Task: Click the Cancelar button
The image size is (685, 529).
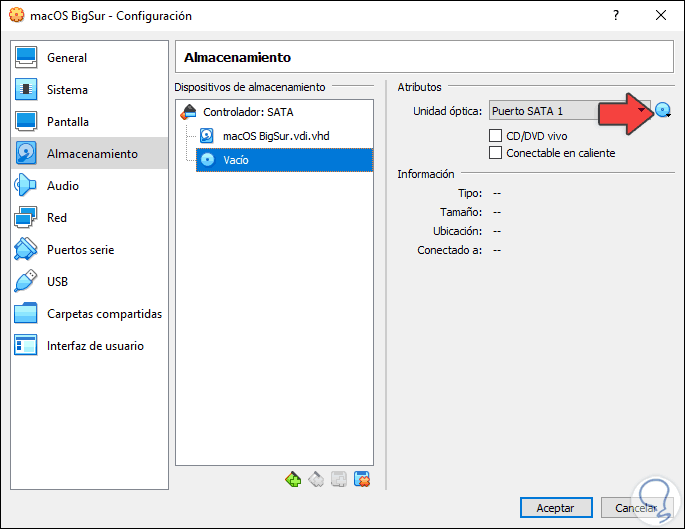Action: [x=636, y=508]
